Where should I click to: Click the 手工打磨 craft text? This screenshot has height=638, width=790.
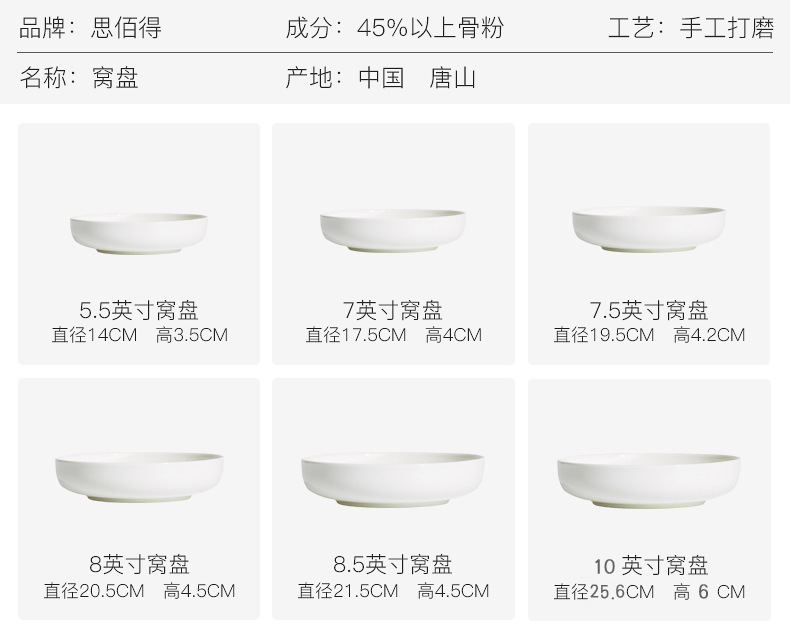(727, 28)
